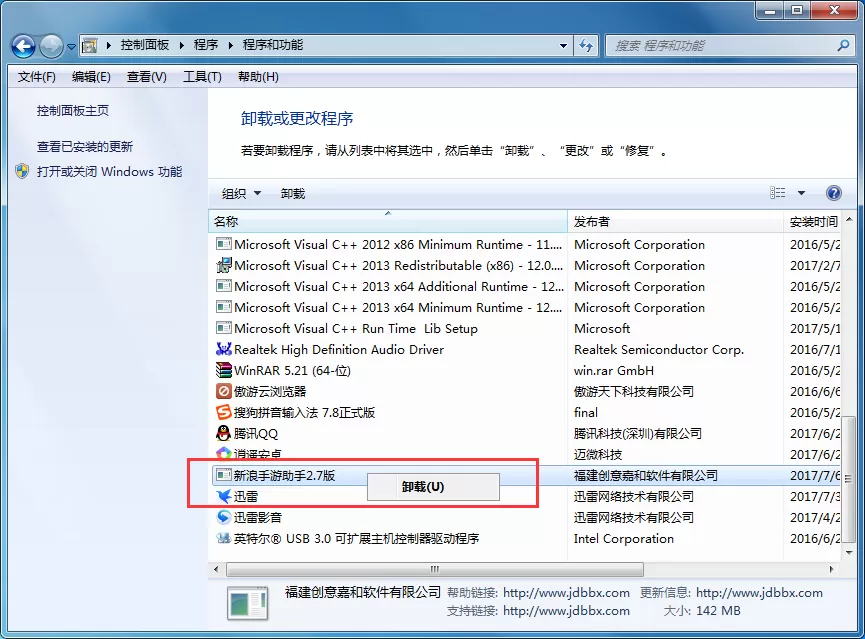Click the 帮助链接 http://www.jdbbx.com value
Image resolution: width=865 pixels, height=639 pixels.
(x=566, y=593)
